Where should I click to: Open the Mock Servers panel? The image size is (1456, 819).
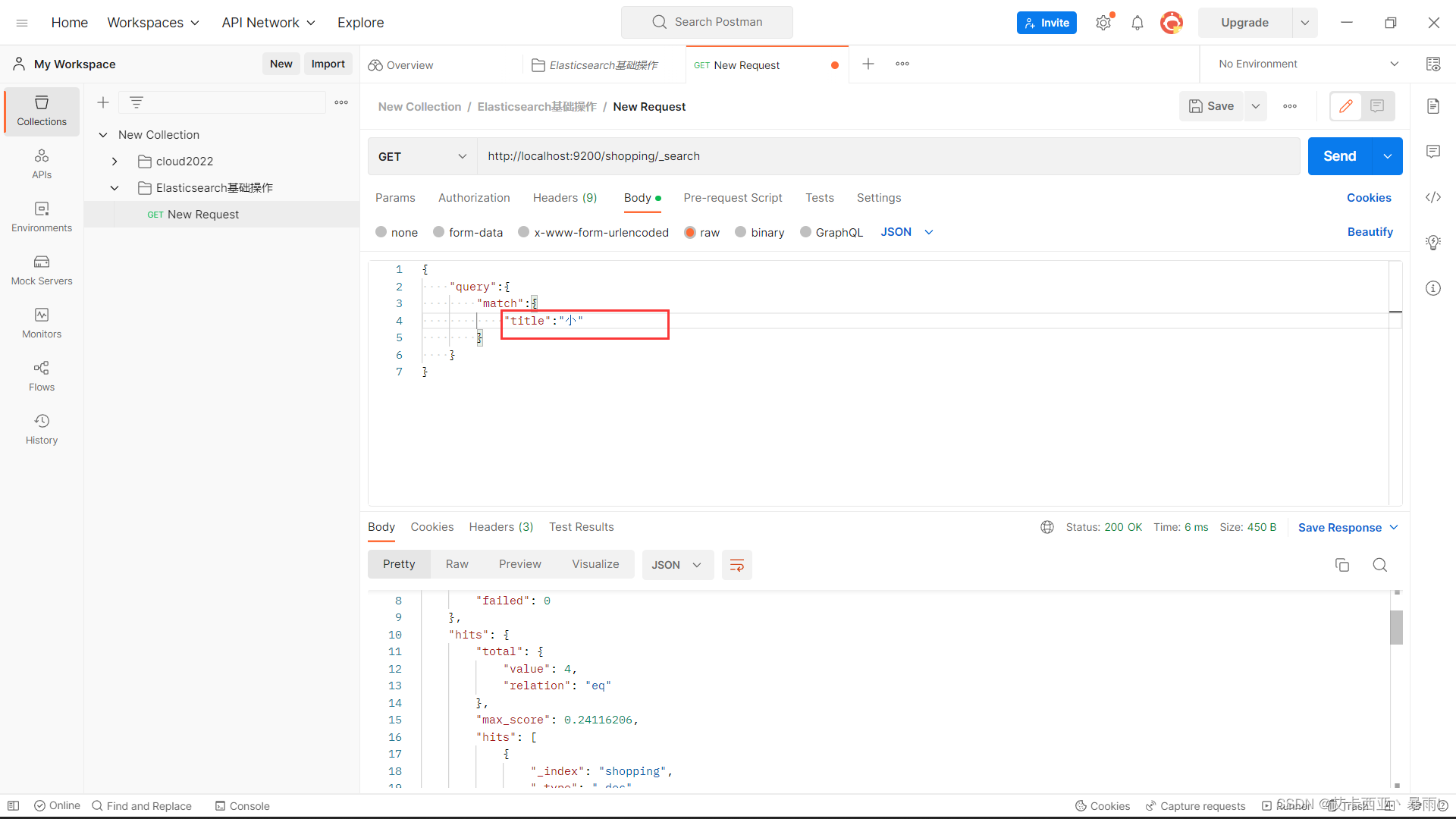click(42, 270)
